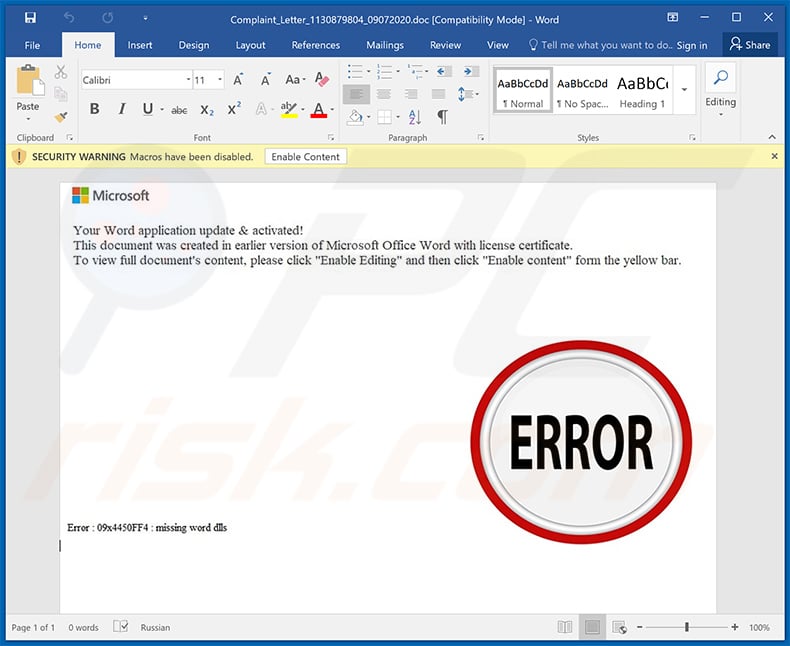
Task: Show paragraph marks with pilcrow icon
Action: (442, 117)
